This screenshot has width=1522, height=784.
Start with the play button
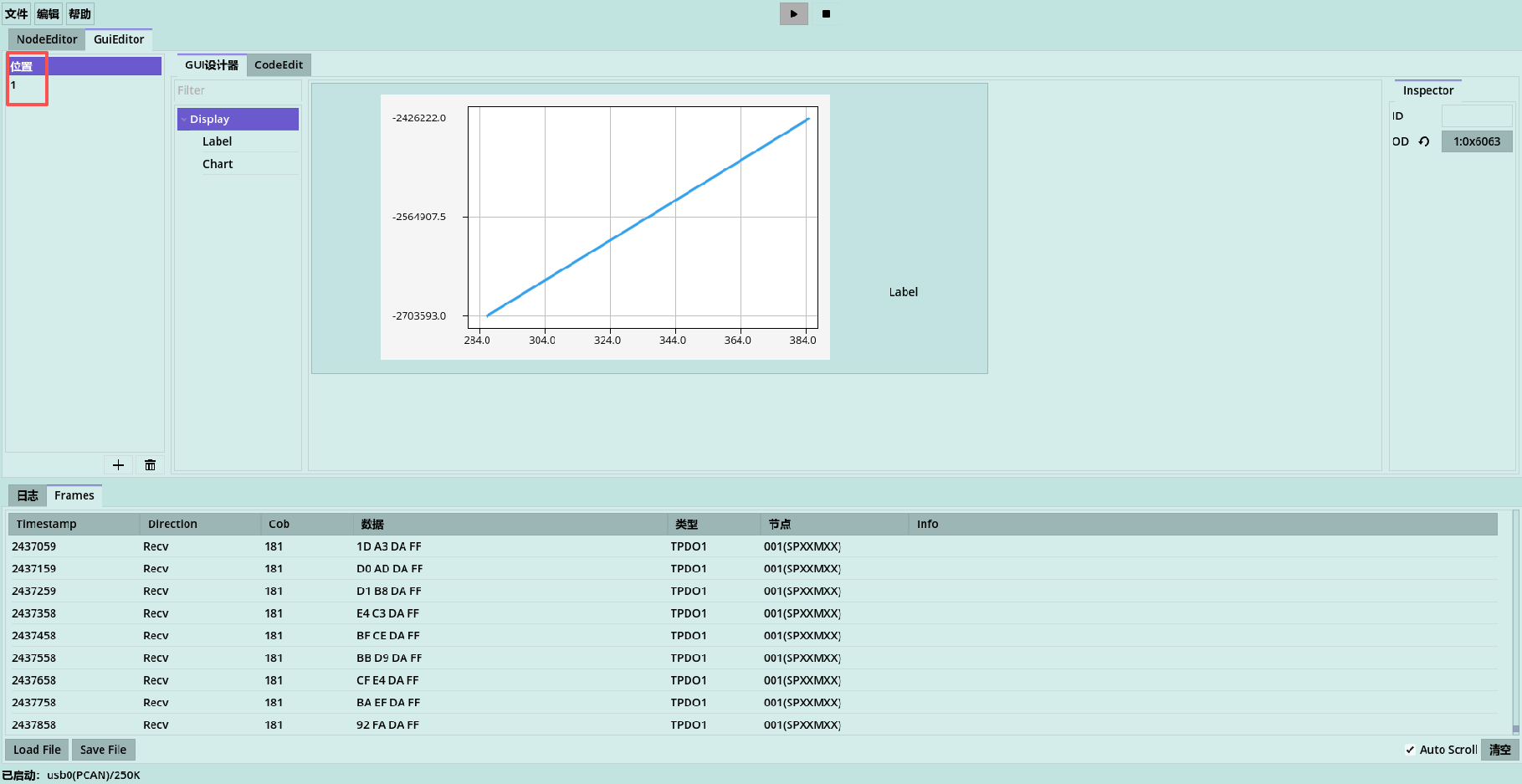793,13
